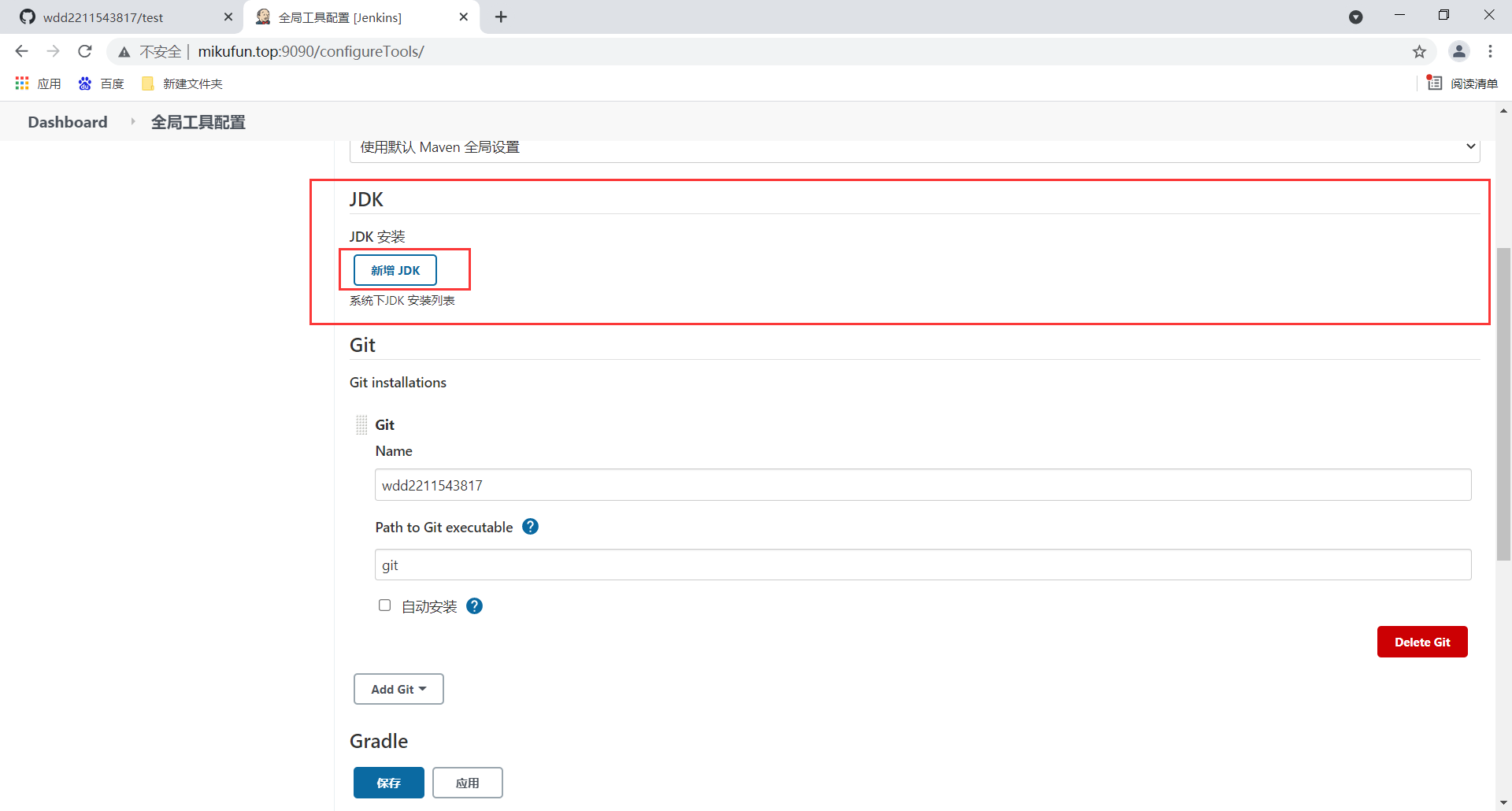Screen dimensions: 1512x811
Task: Click the Git installations label
Action: tap(398, 383)
